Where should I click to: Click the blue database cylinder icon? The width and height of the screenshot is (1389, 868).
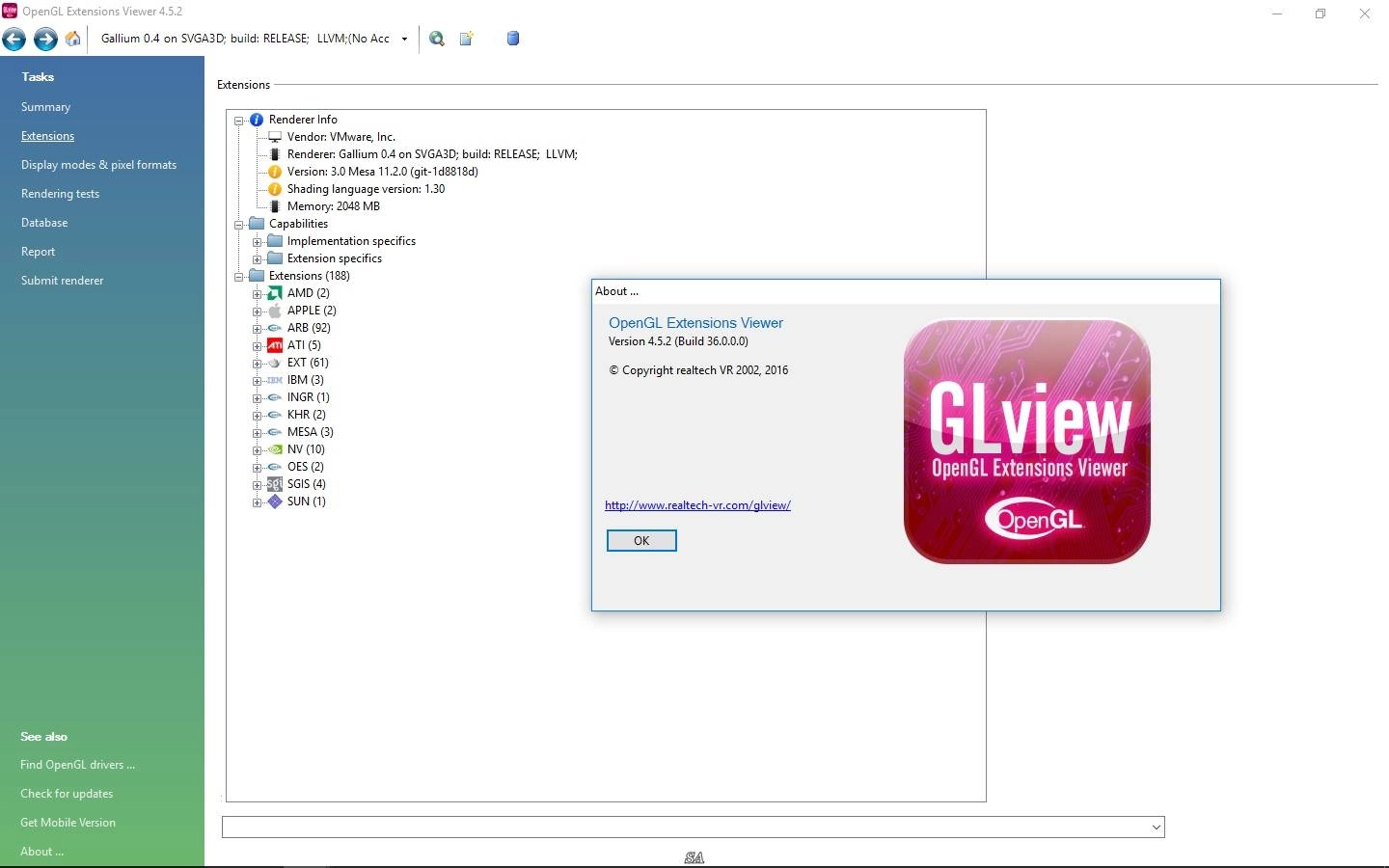(x=513, y=39)
